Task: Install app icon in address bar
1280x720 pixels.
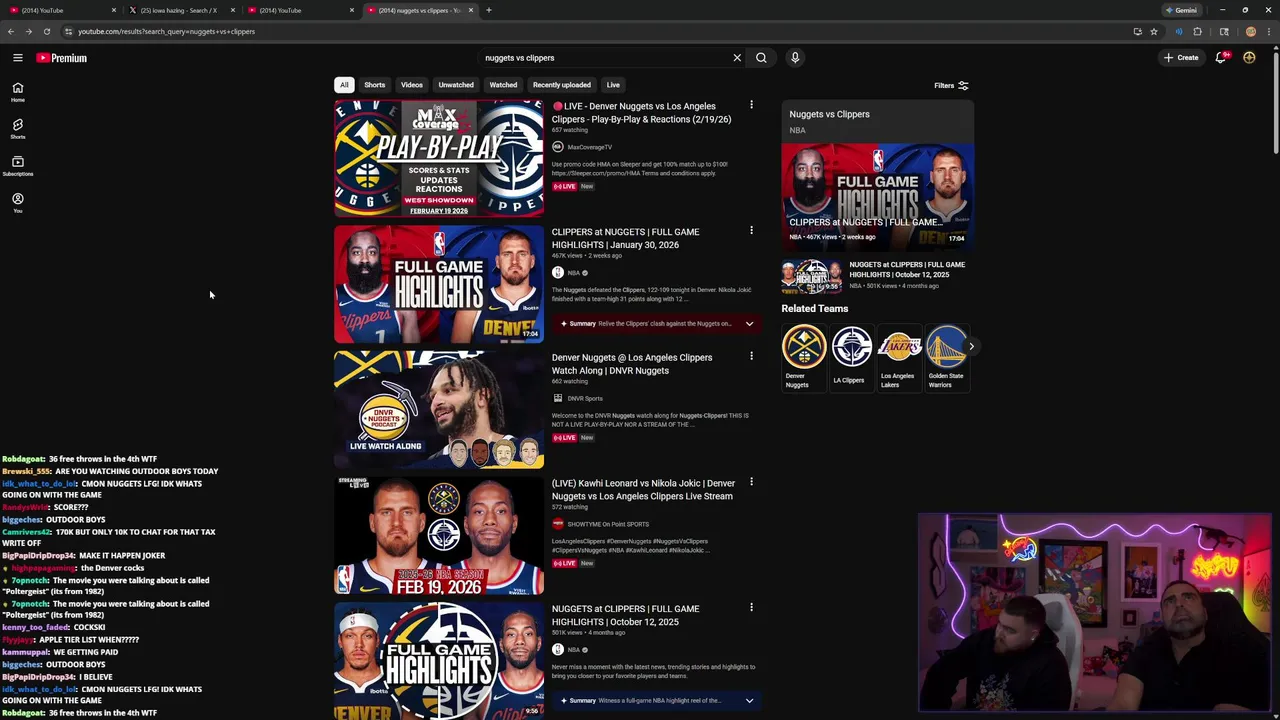Action: 1137,31
